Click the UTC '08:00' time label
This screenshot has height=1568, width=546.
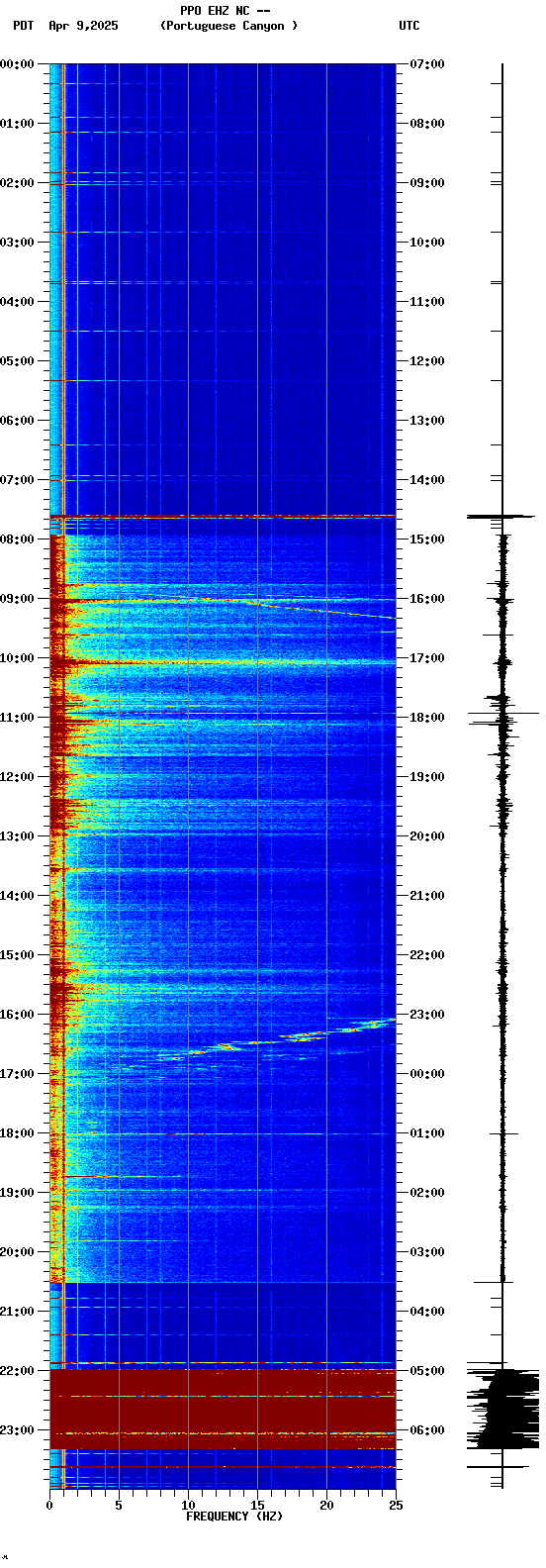[426, 124]
